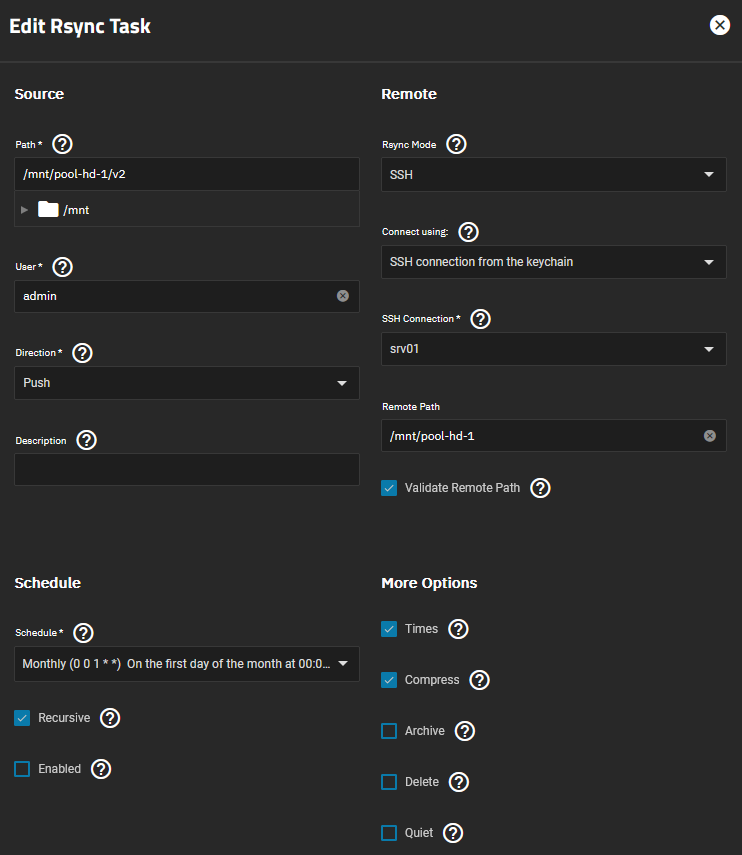The width and height of the screenshot is (742, 855).
Task: Clear the Remote Path field
Action: coord(709,436)
